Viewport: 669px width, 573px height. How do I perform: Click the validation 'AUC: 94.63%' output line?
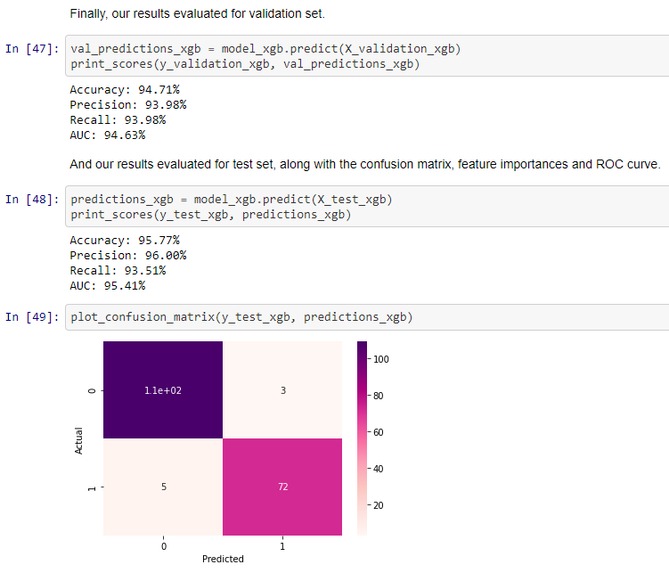[x=107, y=135]
